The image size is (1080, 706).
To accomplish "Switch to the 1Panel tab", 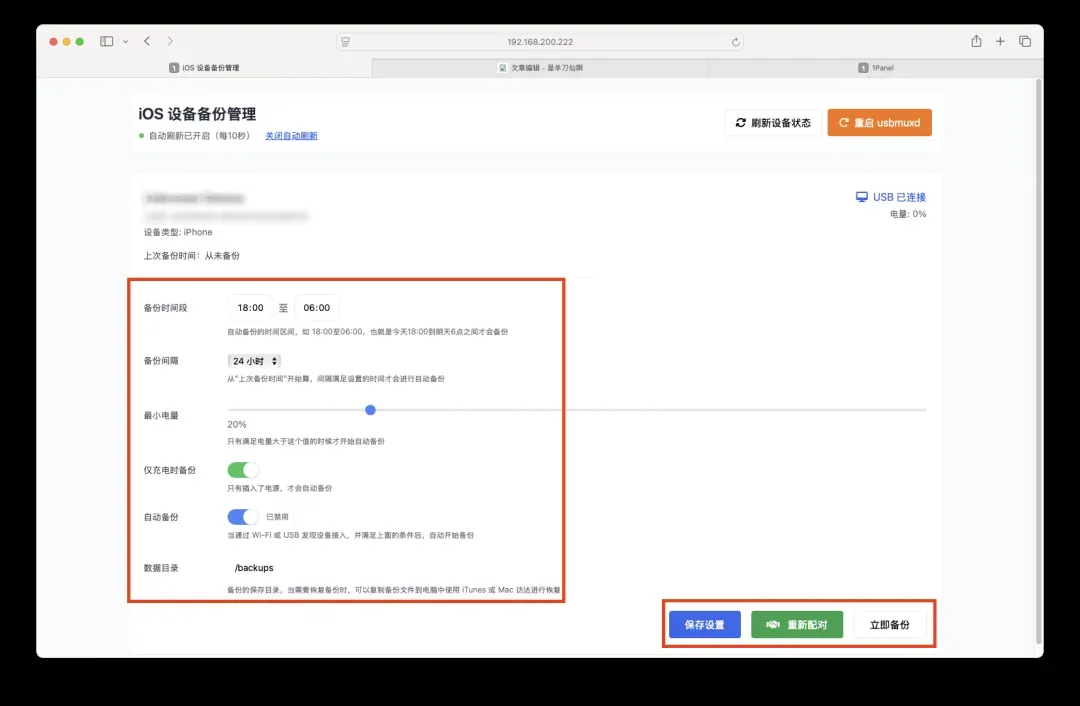I will click(876, 68).
